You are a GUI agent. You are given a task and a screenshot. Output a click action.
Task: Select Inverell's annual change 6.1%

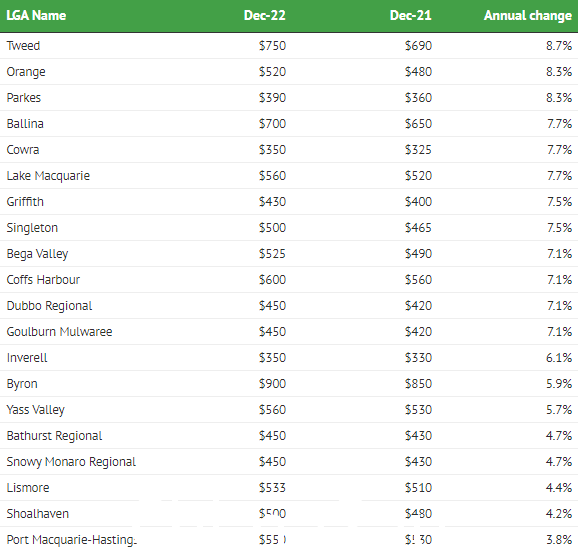559,358
